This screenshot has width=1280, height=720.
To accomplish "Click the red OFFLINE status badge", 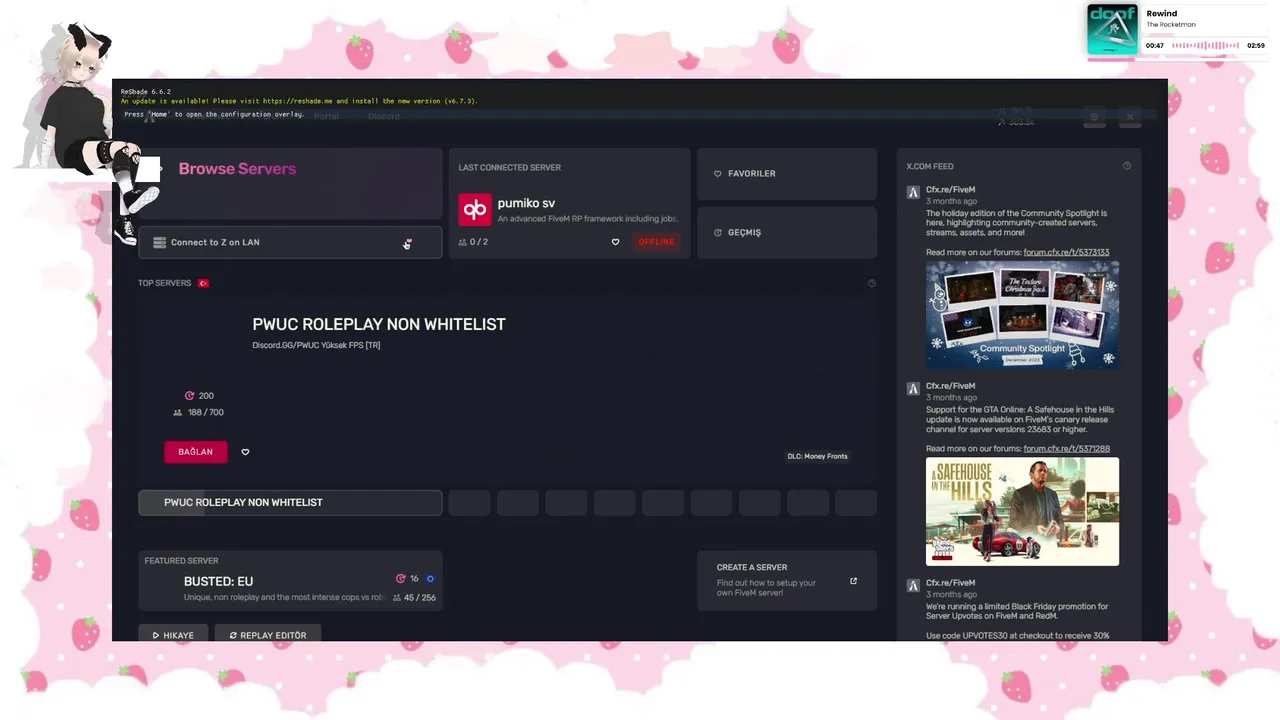I will coord(656,242).
